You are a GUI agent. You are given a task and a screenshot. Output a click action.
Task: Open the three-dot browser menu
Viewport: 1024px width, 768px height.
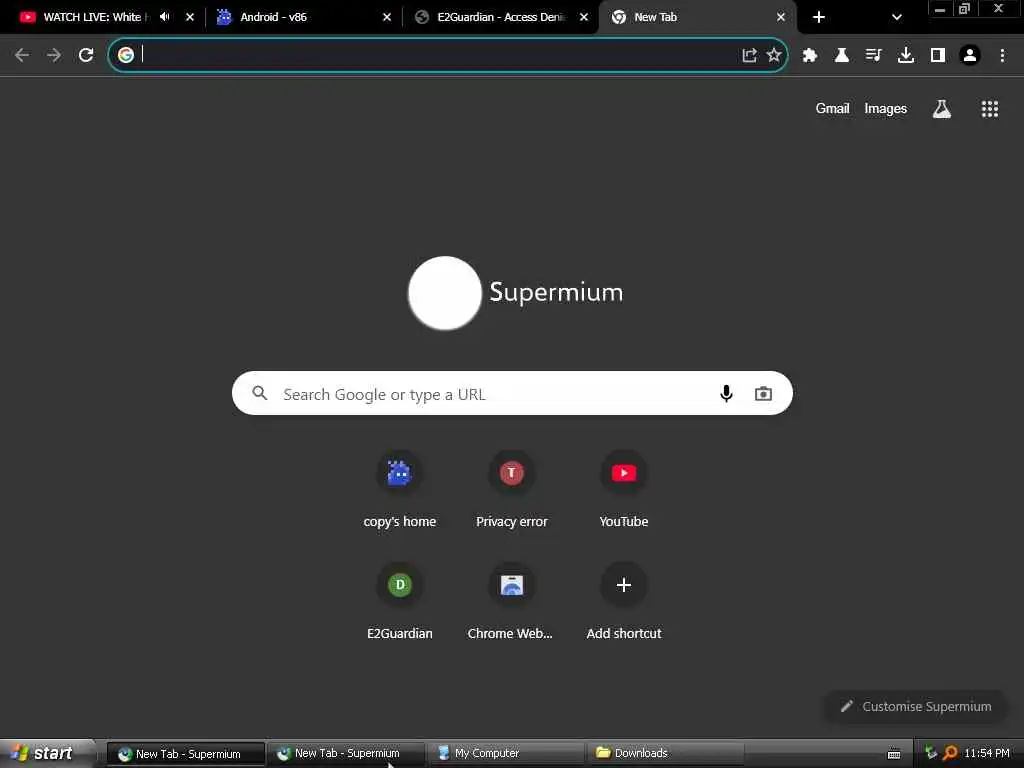click(x=1002, y=55)
